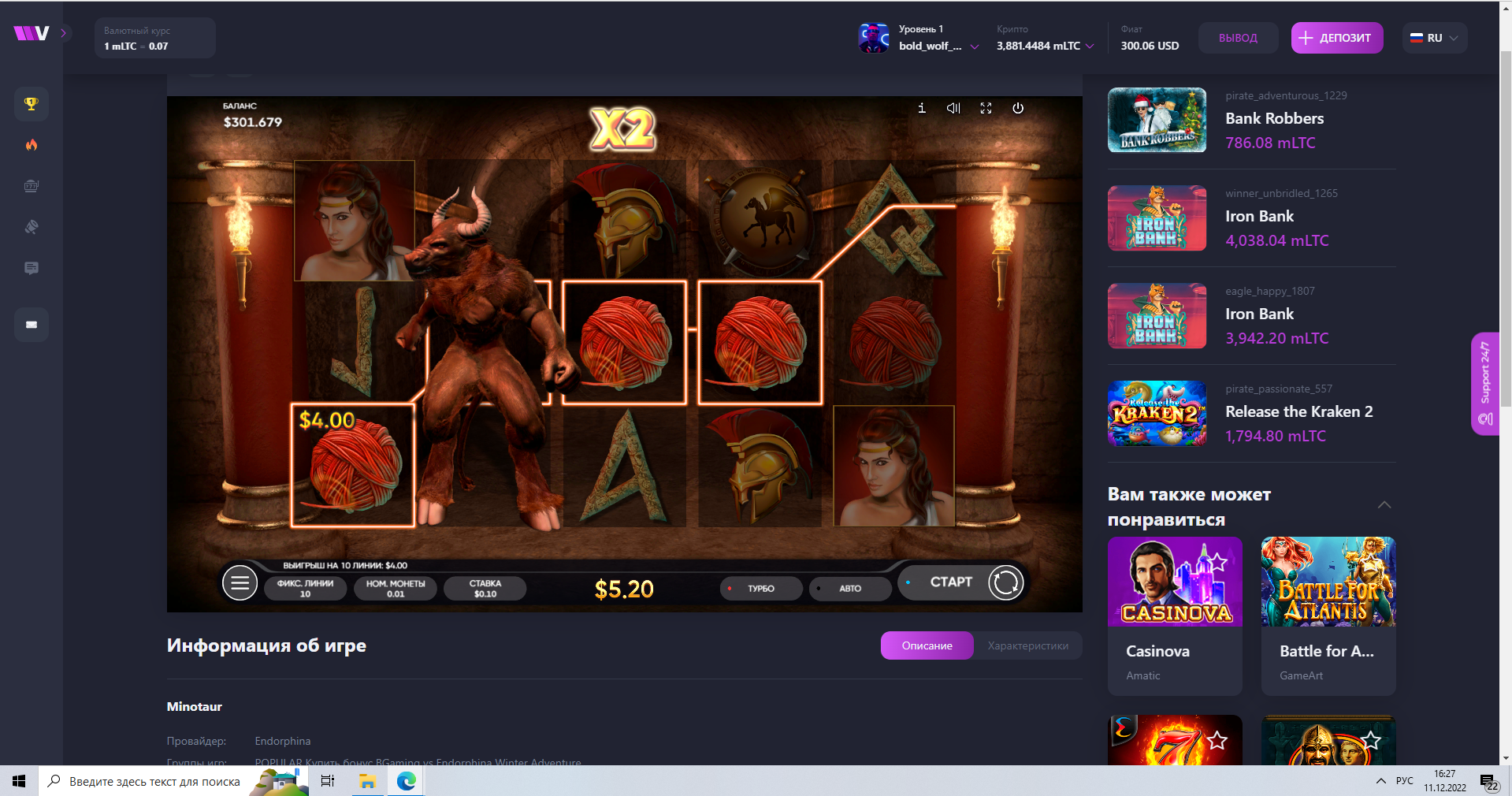This screenshot has height=796, width=1512.
Task: Open Iron Bank thumbnail by eagle_happy_1807
Action: pos(1157,315)
